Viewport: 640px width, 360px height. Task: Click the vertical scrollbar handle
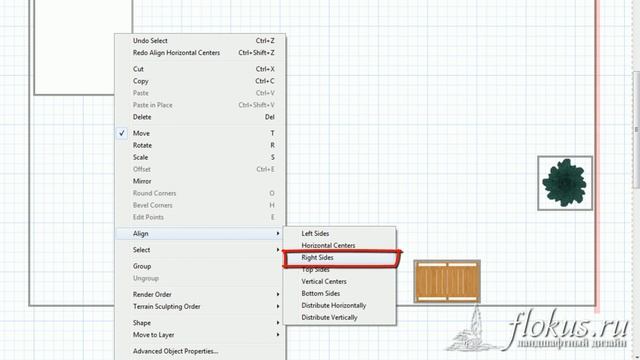pos(636,130)
